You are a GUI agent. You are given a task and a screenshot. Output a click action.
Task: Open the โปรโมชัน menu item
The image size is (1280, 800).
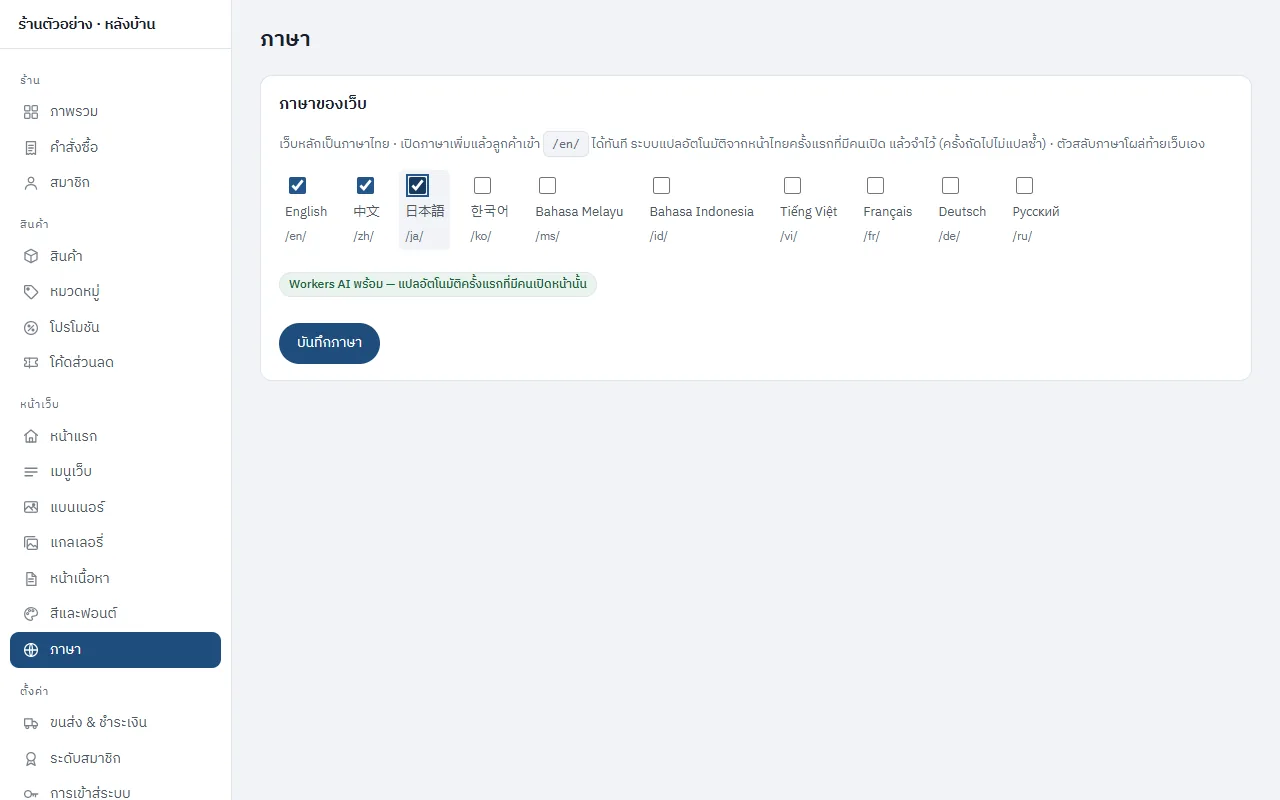115,327
